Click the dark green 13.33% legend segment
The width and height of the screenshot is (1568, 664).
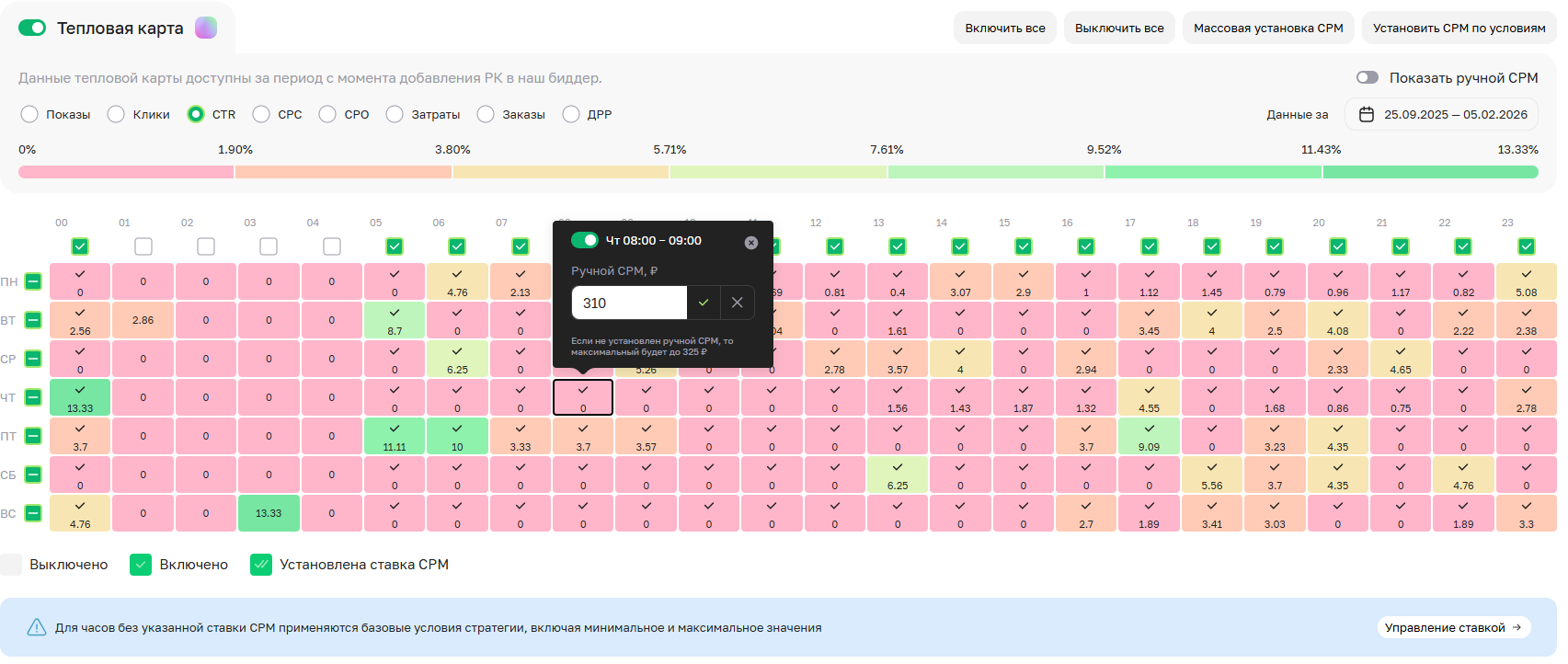pos(1430,172)
